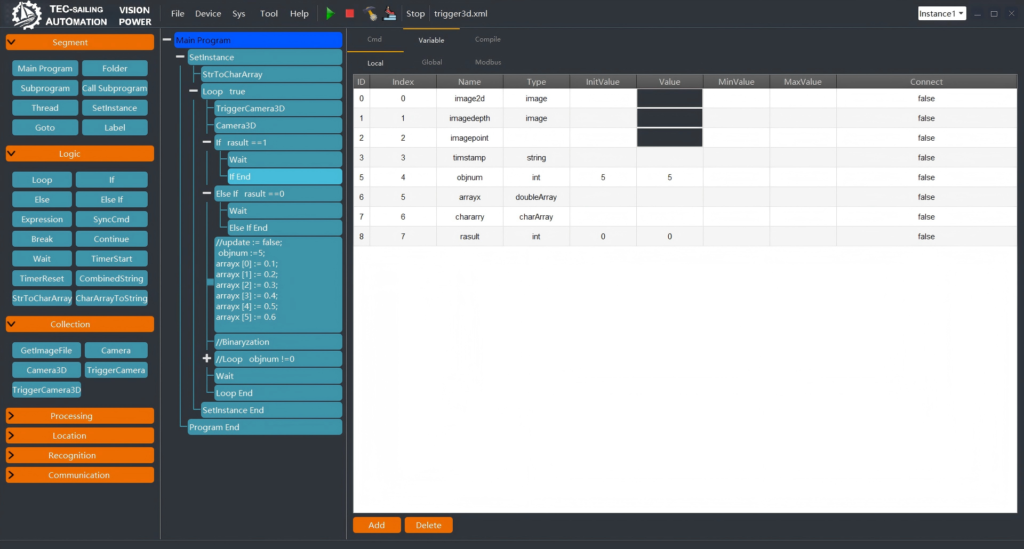The image size is (1024, 549).
Task: Open the Instance1 dropdown
Action: [x=941, y=14]
